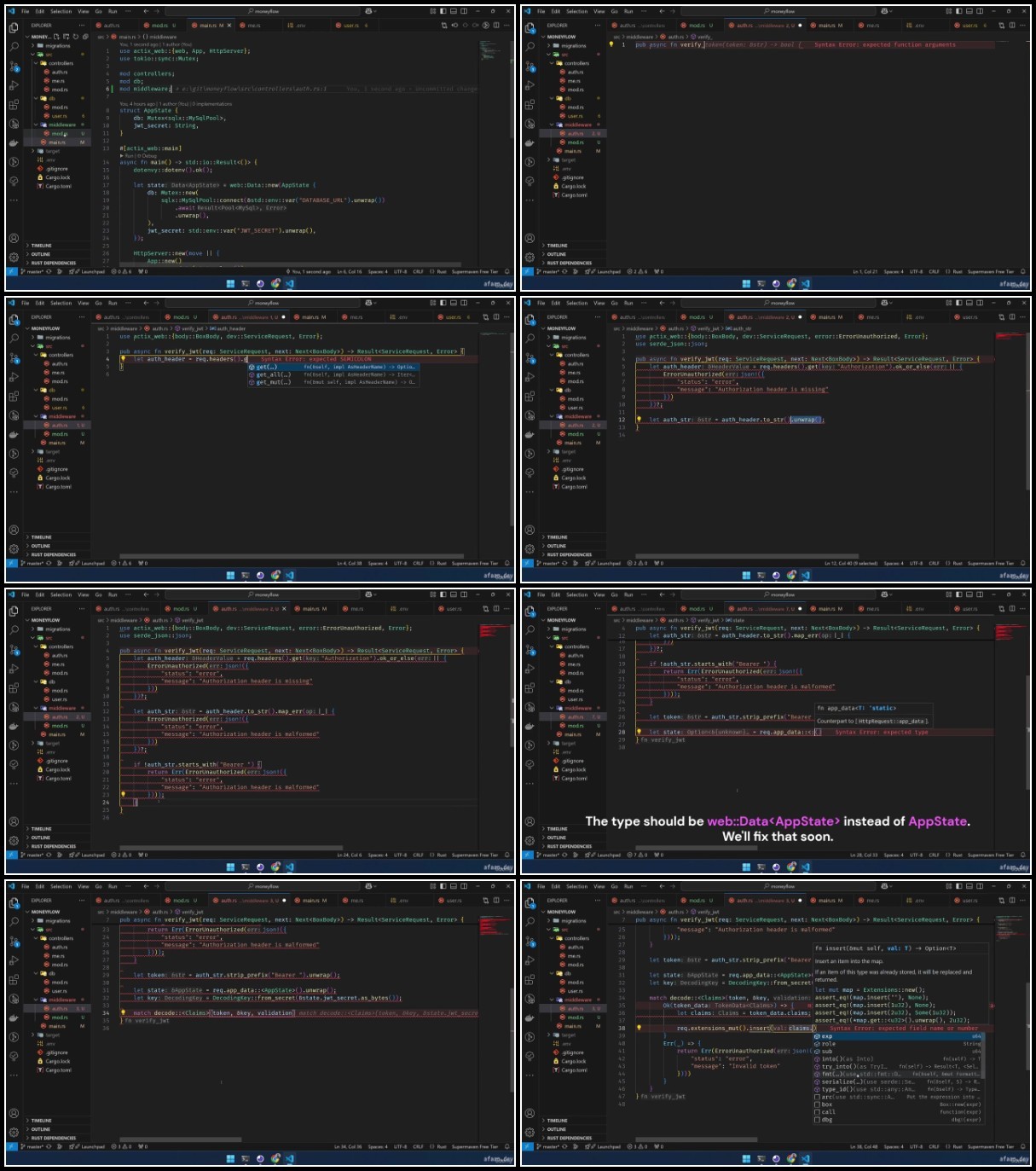The height and width of the screenshot is (1171, 1036).
Task: Toggle primary side bar in struct AppState window
Action: click(x=443, y=11)
